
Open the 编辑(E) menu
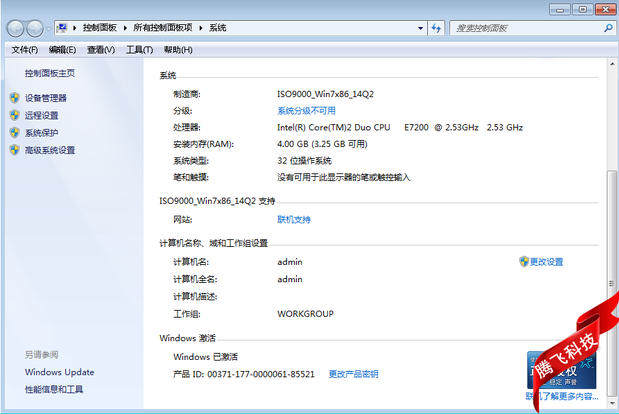point(62,50)
